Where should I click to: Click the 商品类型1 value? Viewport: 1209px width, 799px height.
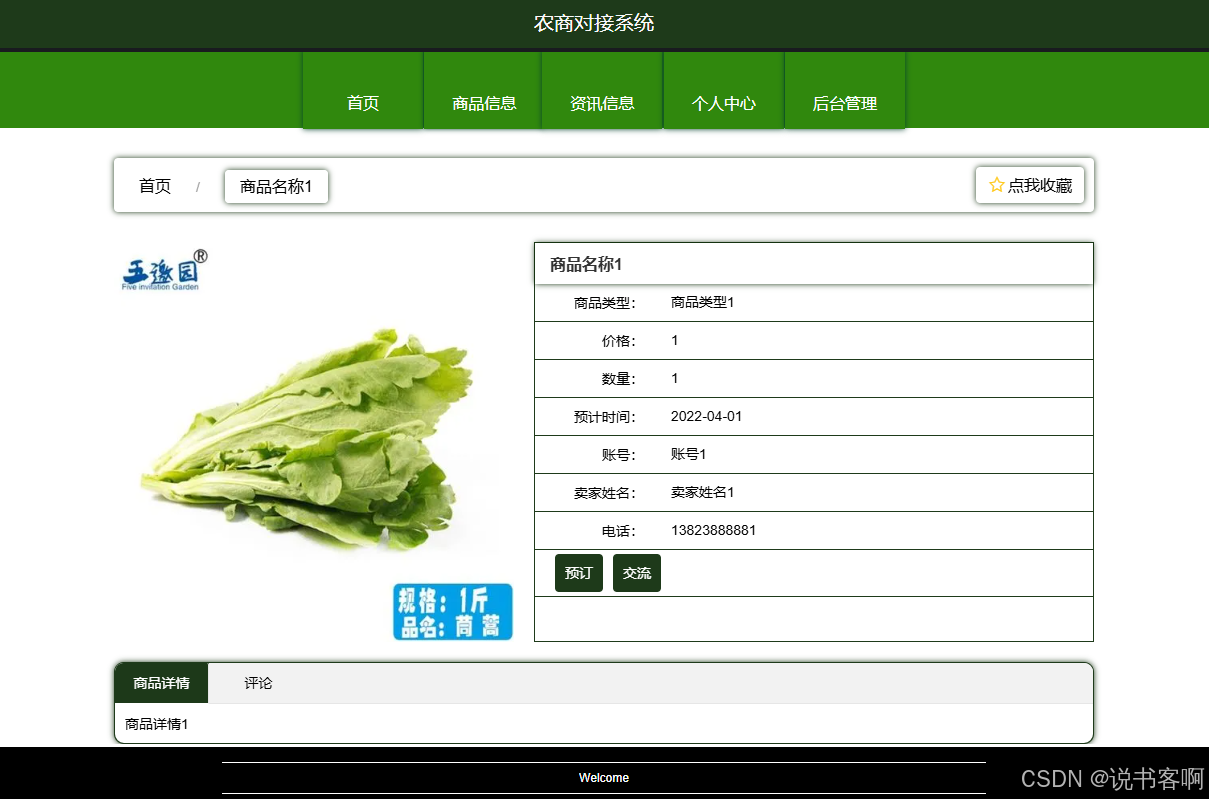point(702,302)
